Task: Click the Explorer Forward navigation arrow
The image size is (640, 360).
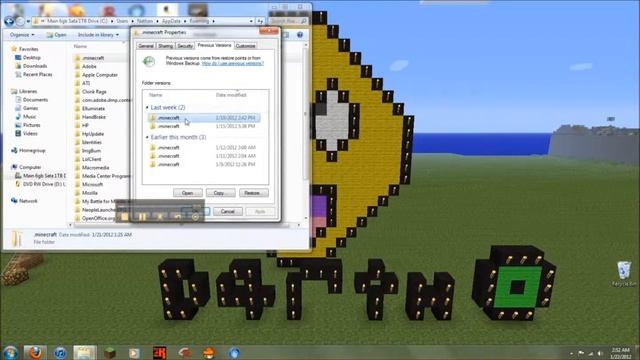Action: pos(20,21)
